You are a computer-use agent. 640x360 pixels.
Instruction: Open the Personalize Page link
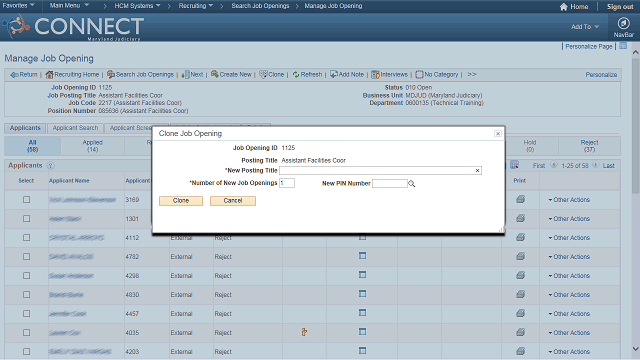coord(589,47)
